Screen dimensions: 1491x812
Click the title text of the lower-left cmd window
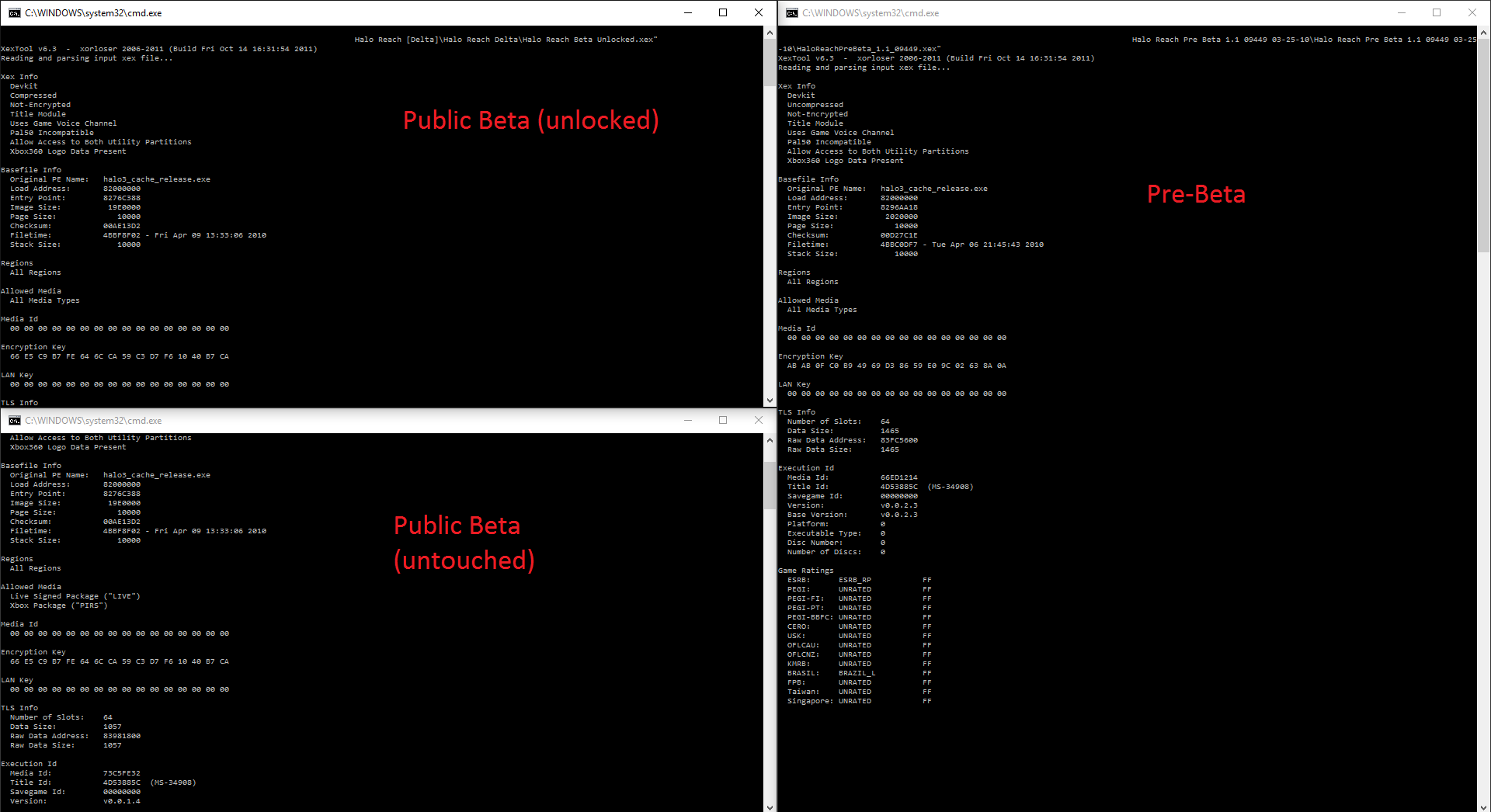(93, 421)
